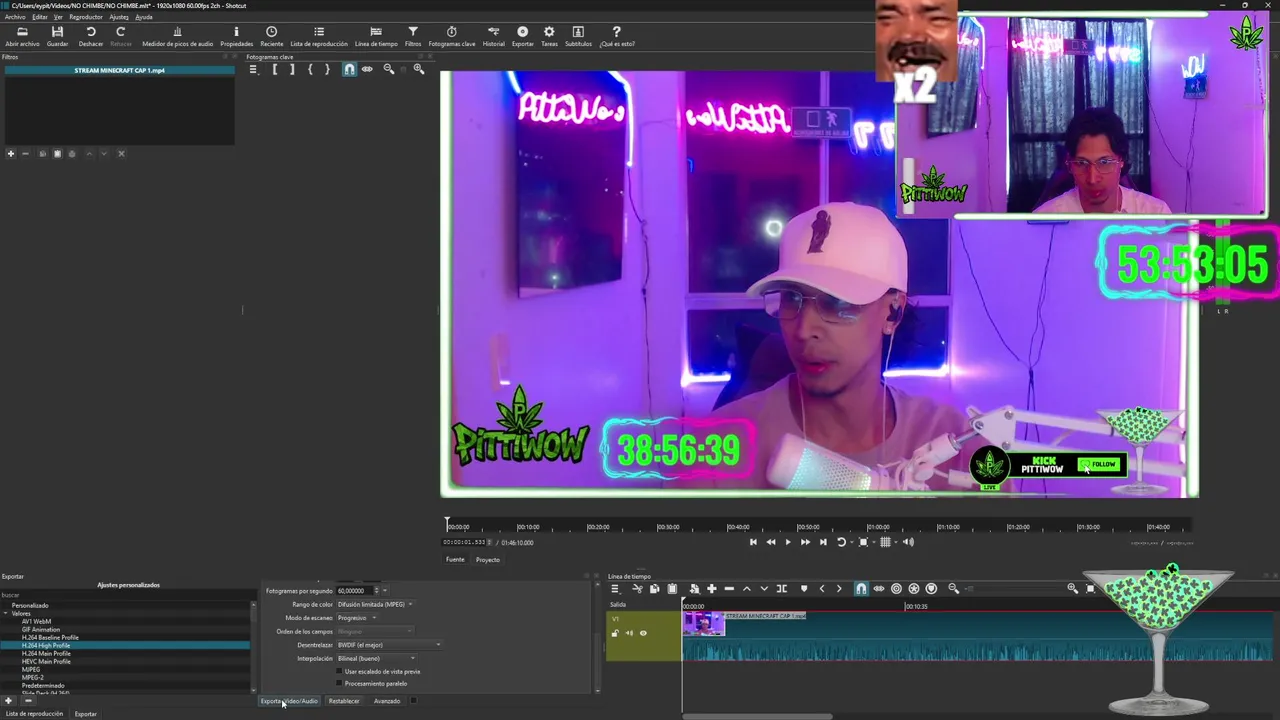Open the Reciente panel
Screen dimensions: 1280x720
pos(271,37)
